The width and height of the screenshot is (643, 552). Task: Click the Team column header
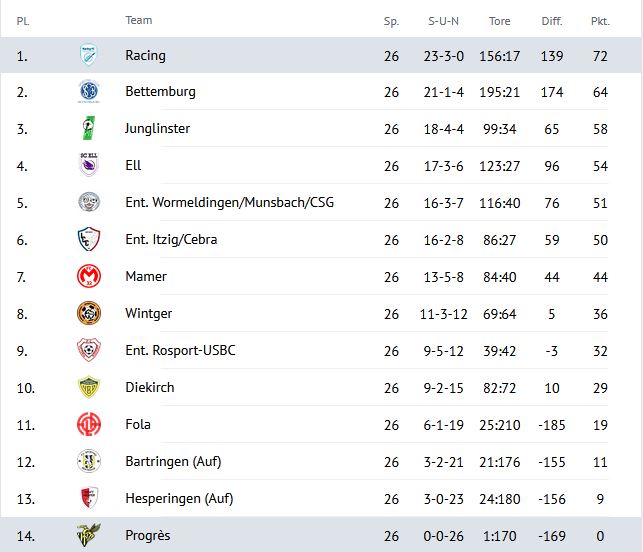click(139, 20)
